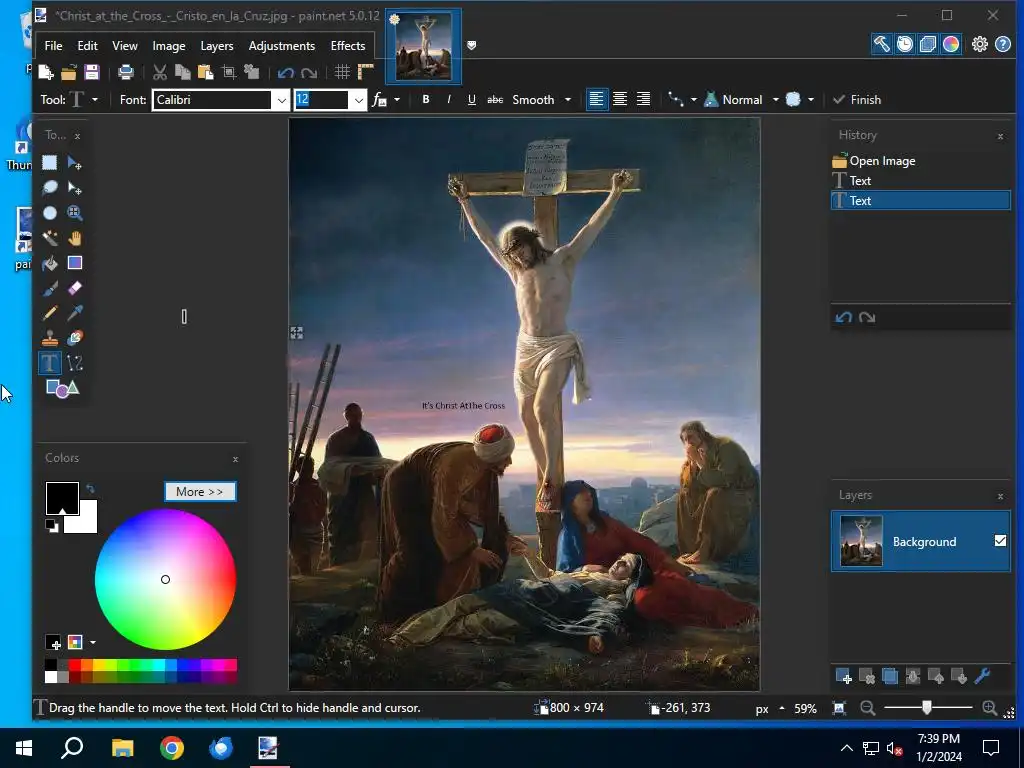Select the Paint Bucket tool
The height and width of the screenshot is (768, 1024).
pyautogui.click(x=50, y=263)
